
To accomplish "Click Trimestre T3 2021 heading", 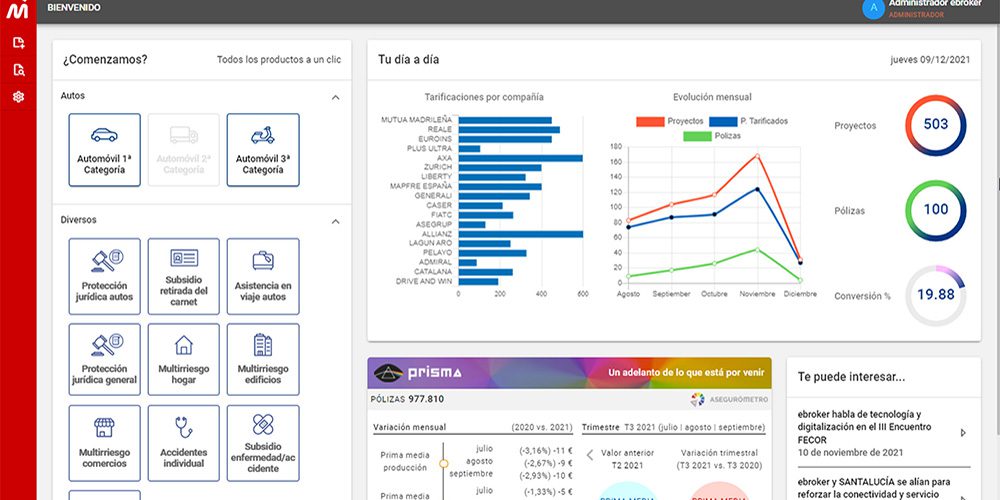I will tap(673, 427).
